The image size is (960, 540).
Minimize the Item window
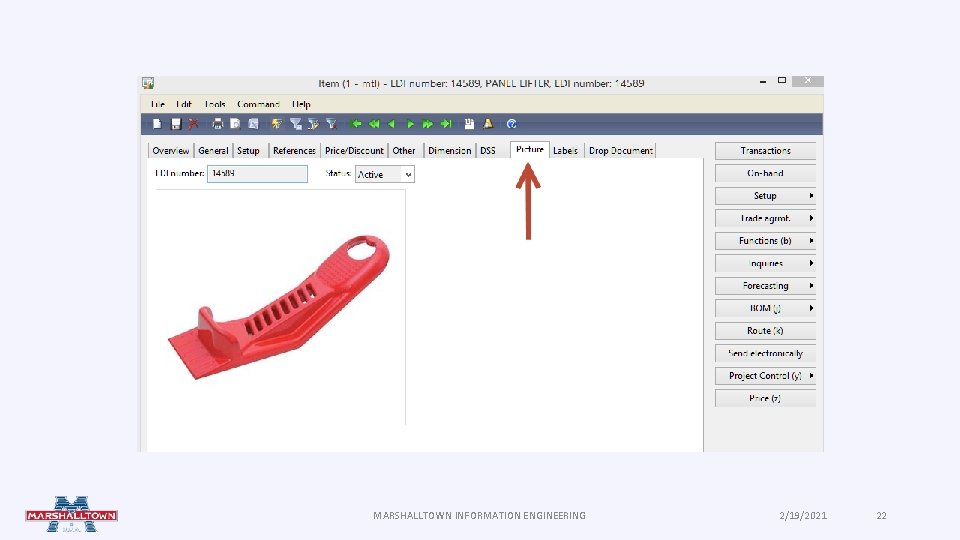[x=763, y=81]
